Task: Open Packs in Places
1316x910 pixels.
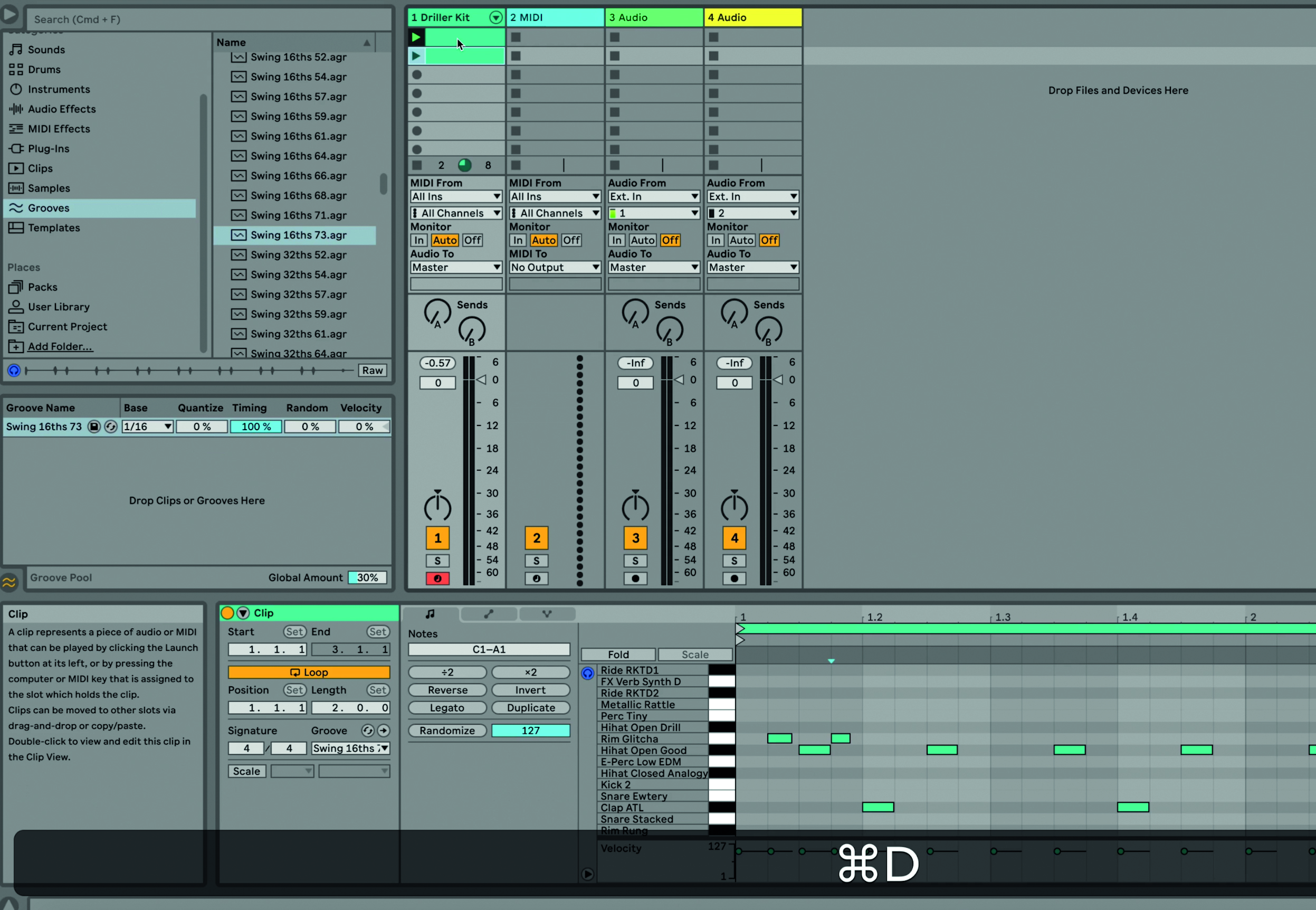Action: (x=42, y=287)
